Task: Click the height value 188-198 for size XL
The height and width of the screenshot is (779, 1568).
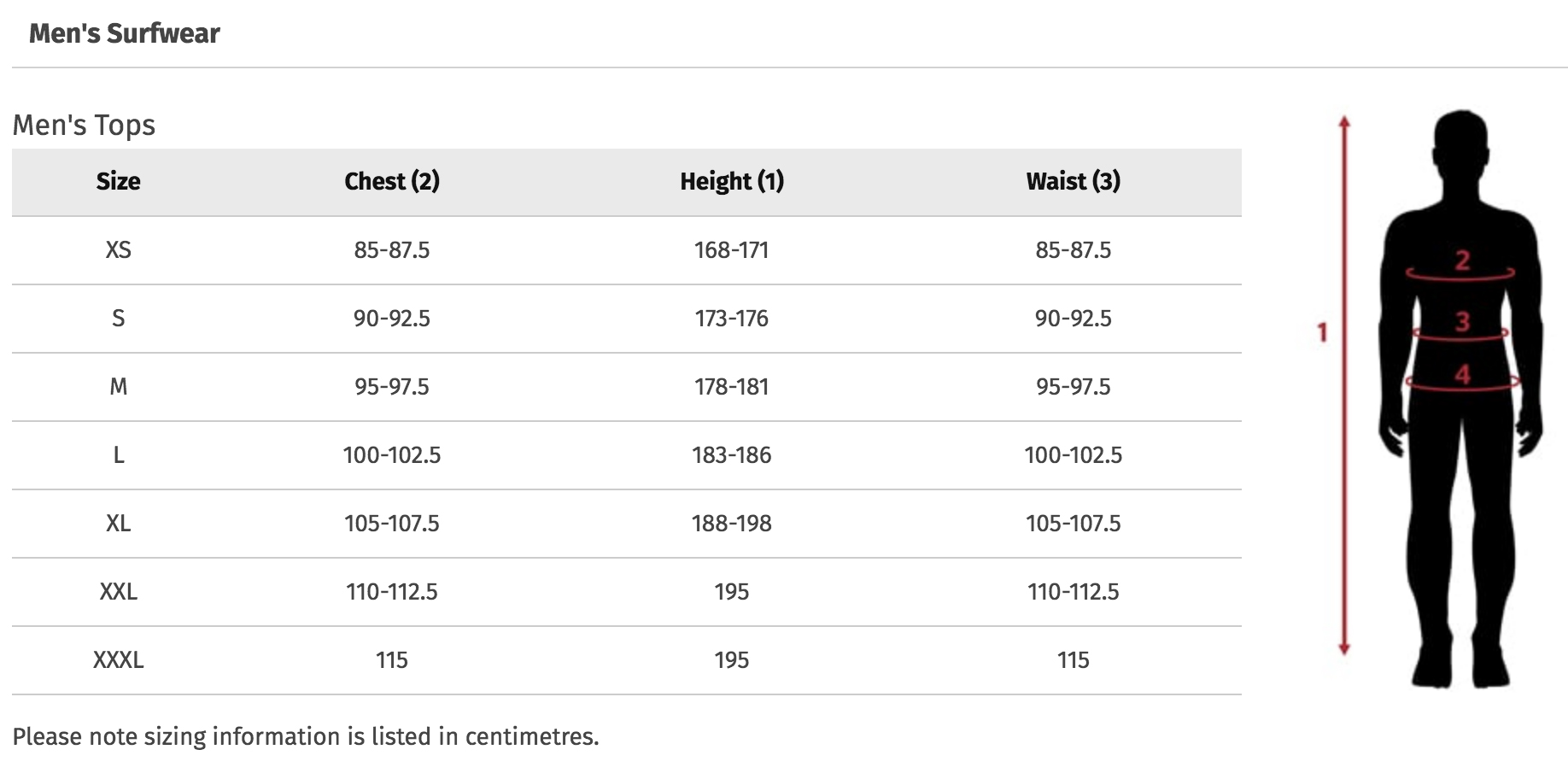Action: tap(732, 523)
